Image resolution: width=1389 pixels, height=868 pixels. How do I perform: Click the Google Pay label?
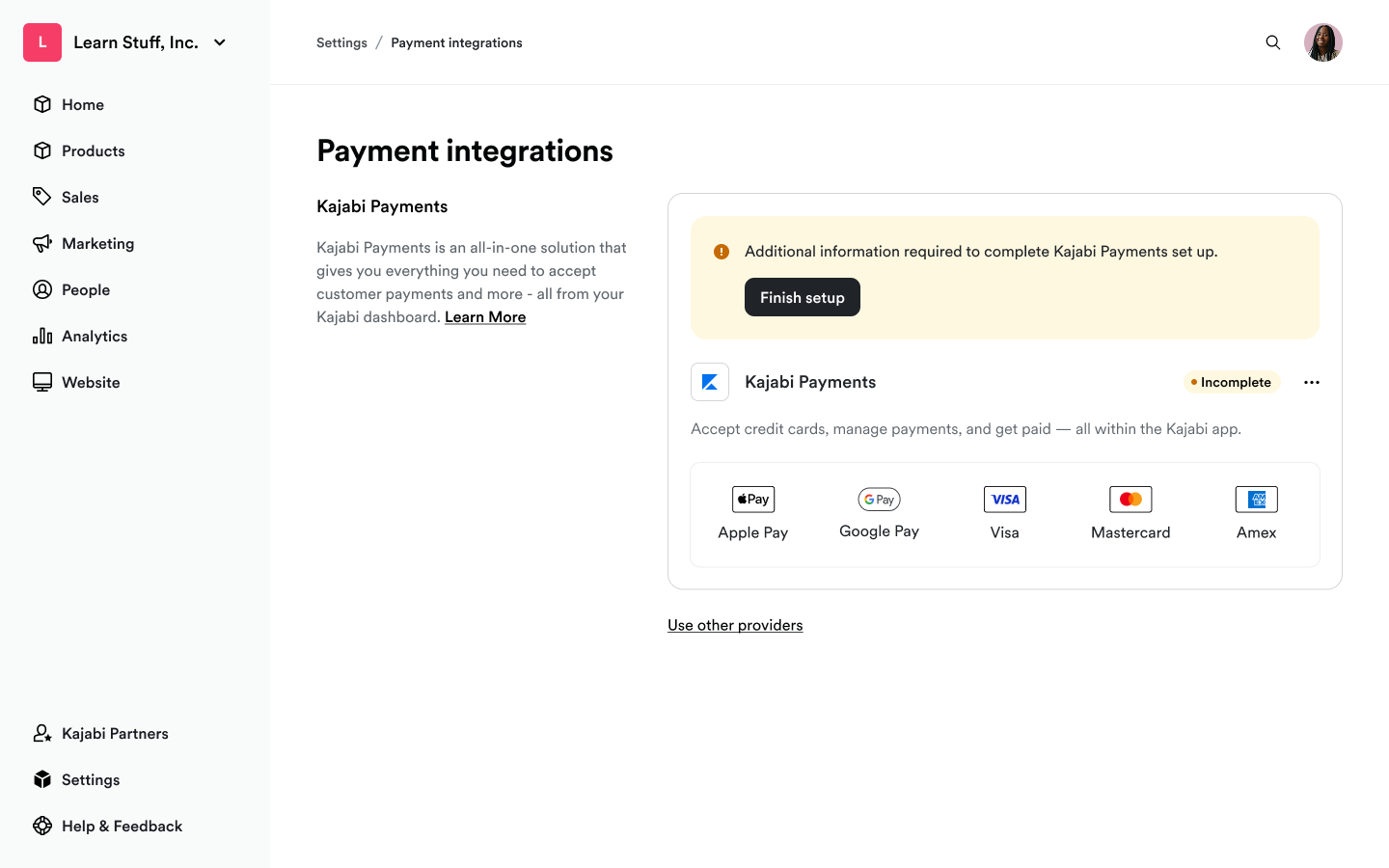879,531
